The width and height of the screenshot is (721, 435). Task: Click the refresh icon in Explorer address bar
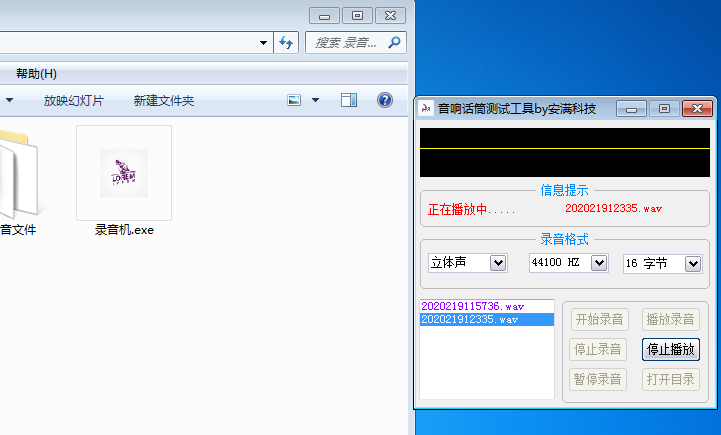[287, 43]
